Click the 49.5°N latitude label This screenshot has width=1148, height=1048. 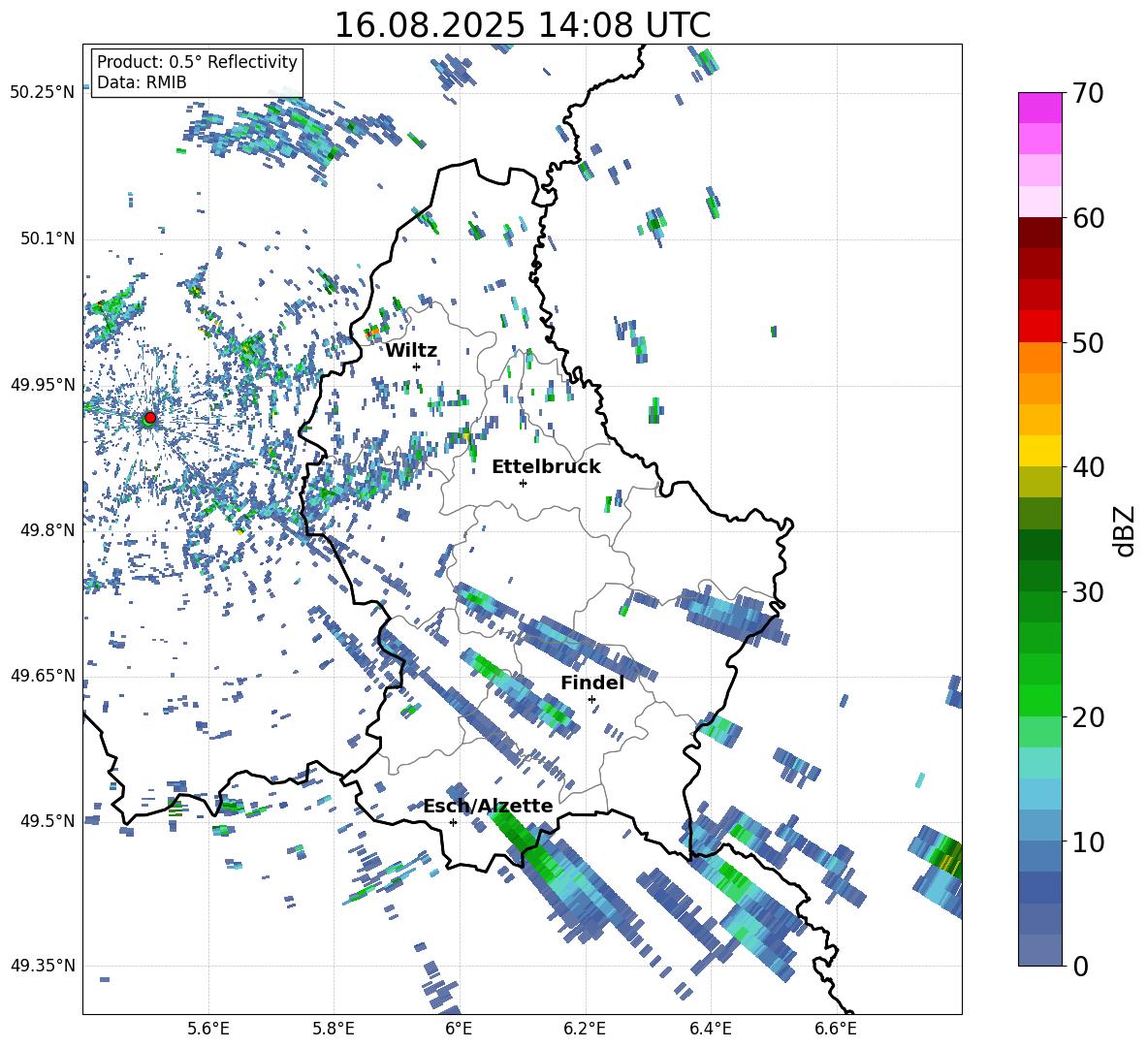(x=48, y=820)
